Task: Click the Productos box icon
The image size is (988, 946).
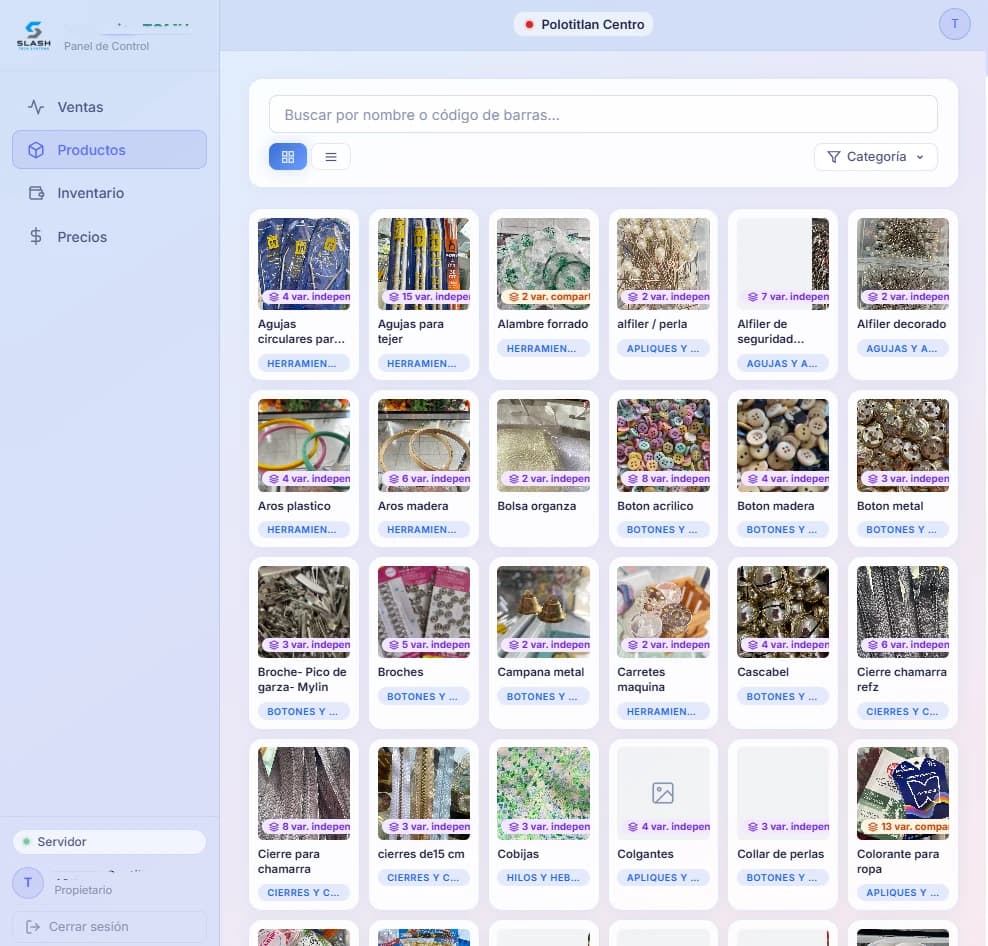Action: coord(36,150)
